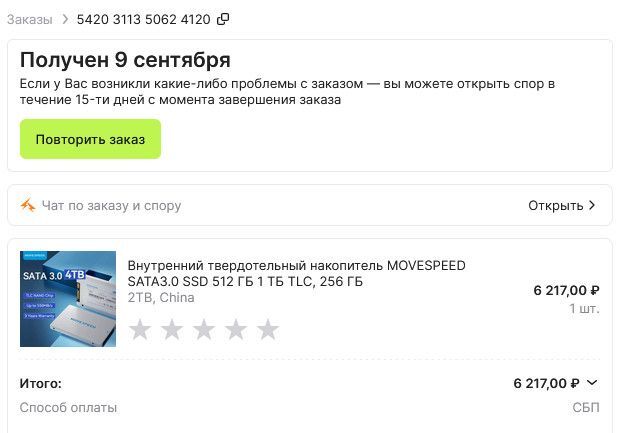This screenshot has width=618, height=433.
Task: Open chat via the Открыть chevron arrow
Action: [x=592, y=205]
